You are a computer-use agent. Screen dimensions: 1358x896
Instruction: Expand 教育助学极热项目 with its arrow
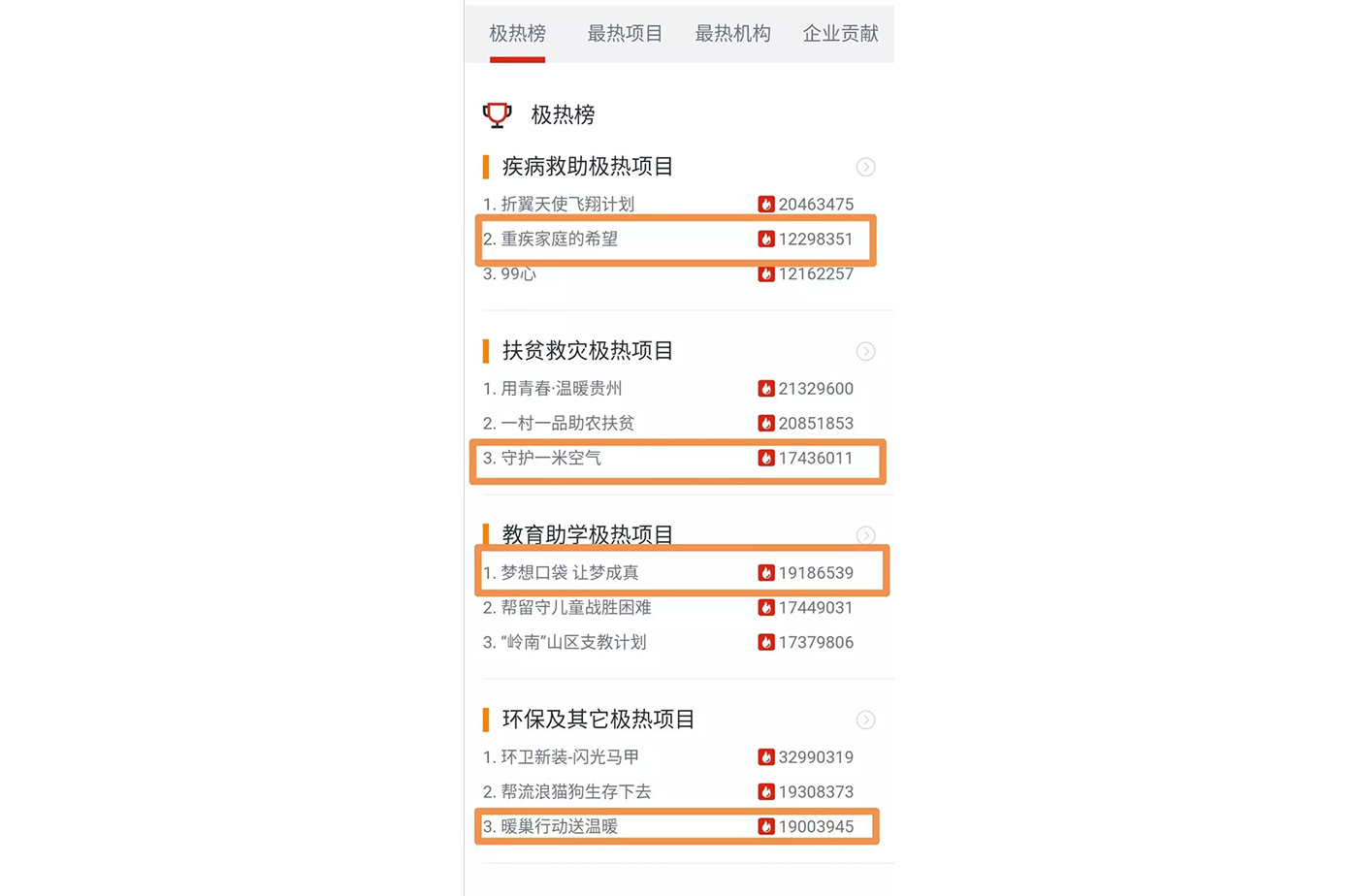pos(866,535)
